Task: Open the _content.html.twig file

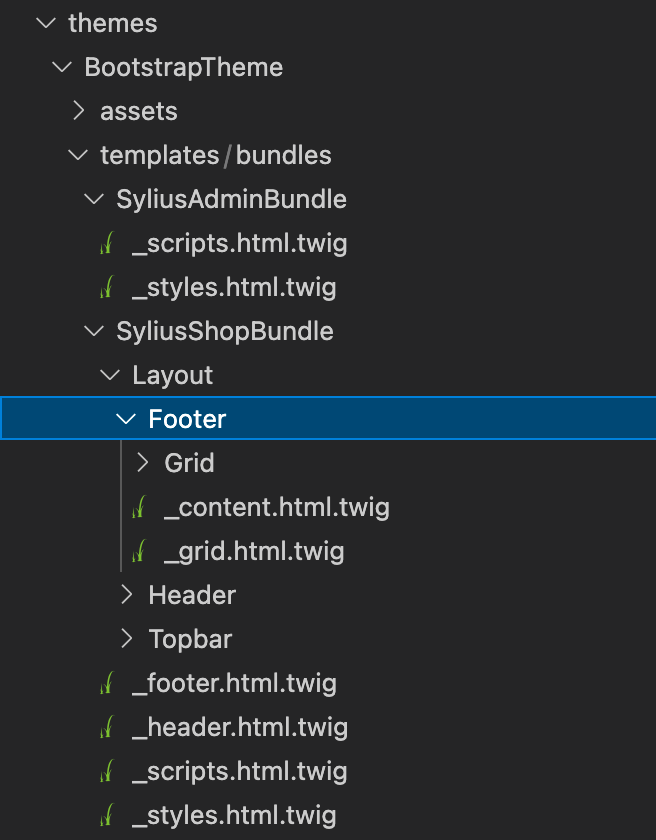Action: click(277, 506)
